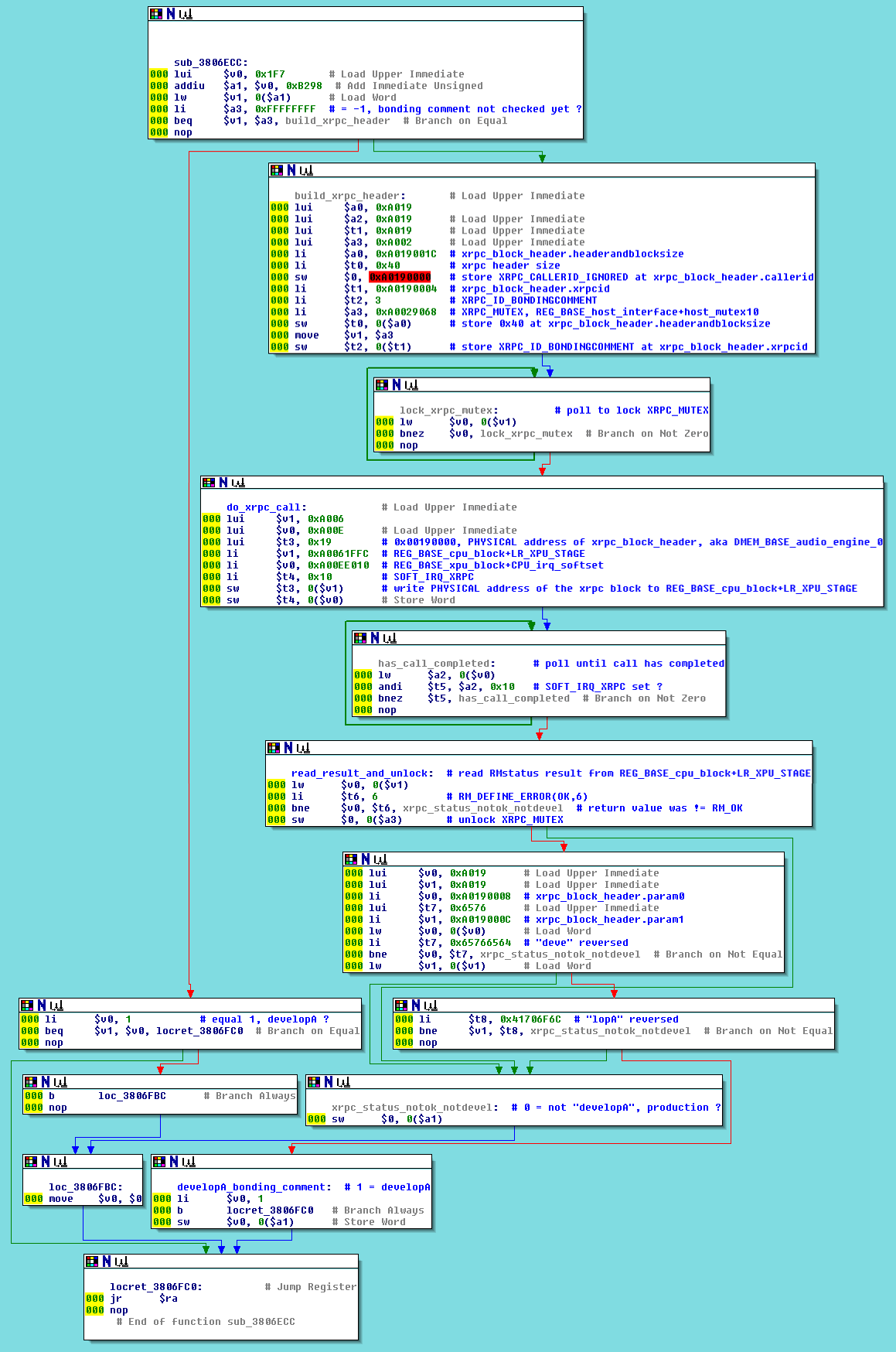Viewport: 896px width, 1352px height.
Task: Click the N icon on the build_xrpc_header node
Action: pos(291,170)
